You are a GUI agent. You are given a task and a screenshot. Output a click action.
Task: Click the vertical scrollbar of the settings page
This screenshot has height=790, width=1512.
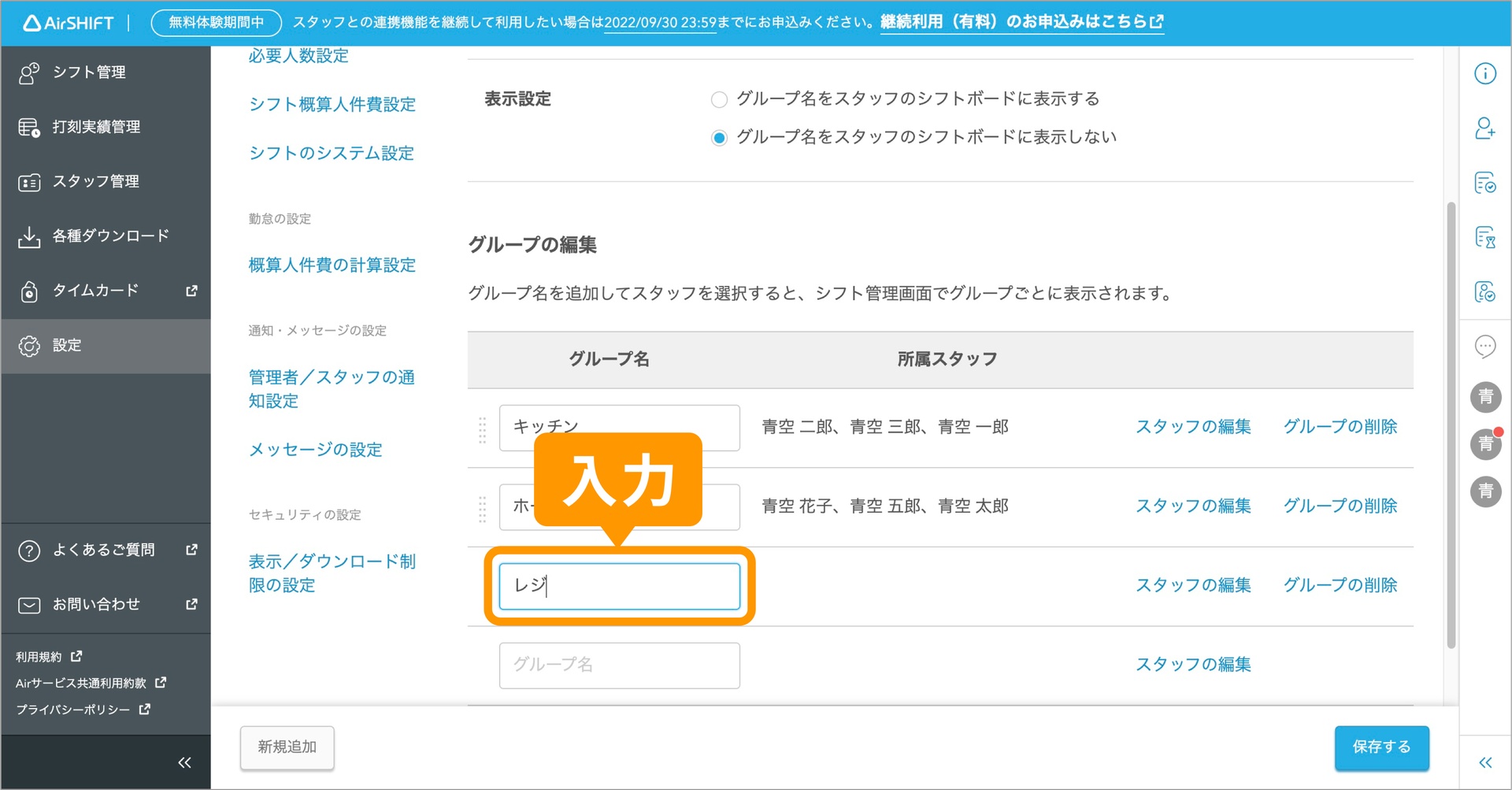click(x=1451, y=425)
